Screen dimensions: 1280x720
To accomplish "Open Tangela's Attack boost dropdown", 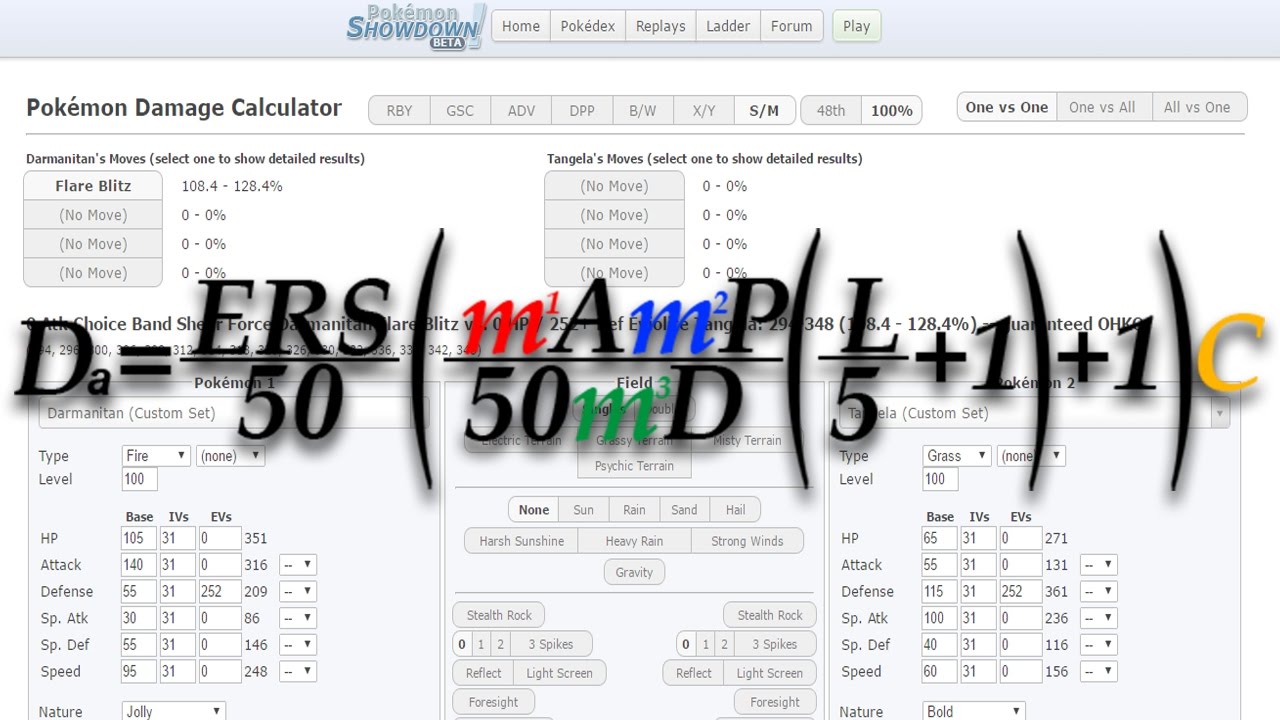I will pyautogui.click(x=1099, y=565).
